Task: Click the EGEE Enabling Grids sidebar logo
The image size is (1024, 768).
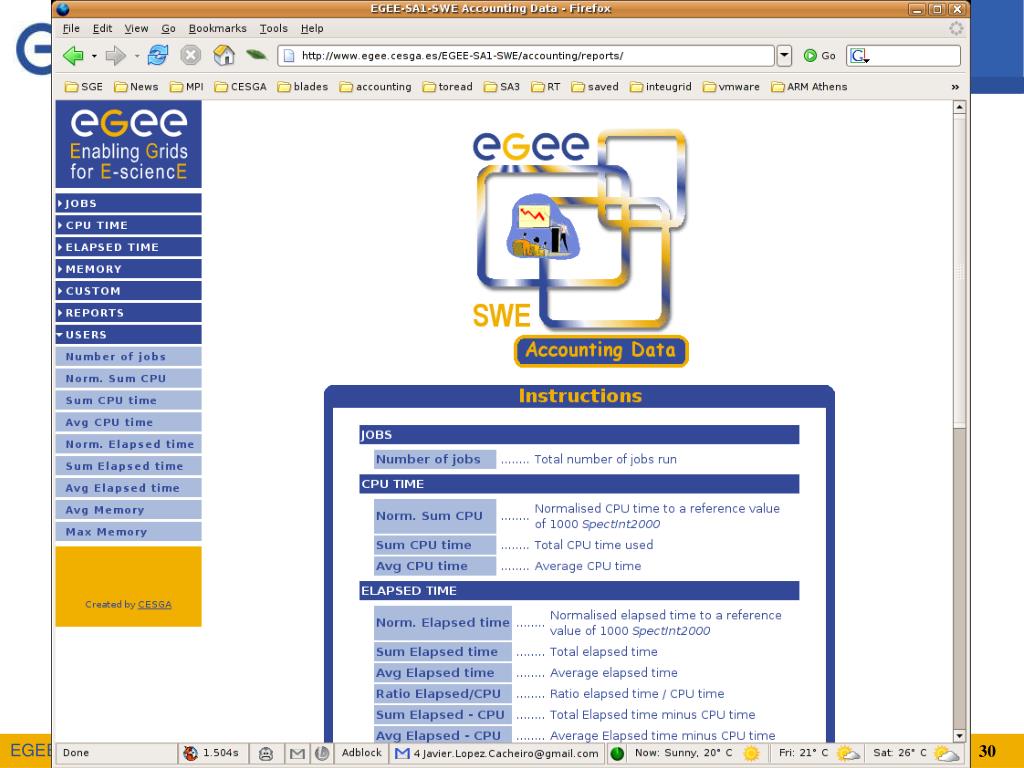Action: click(129, 144)
